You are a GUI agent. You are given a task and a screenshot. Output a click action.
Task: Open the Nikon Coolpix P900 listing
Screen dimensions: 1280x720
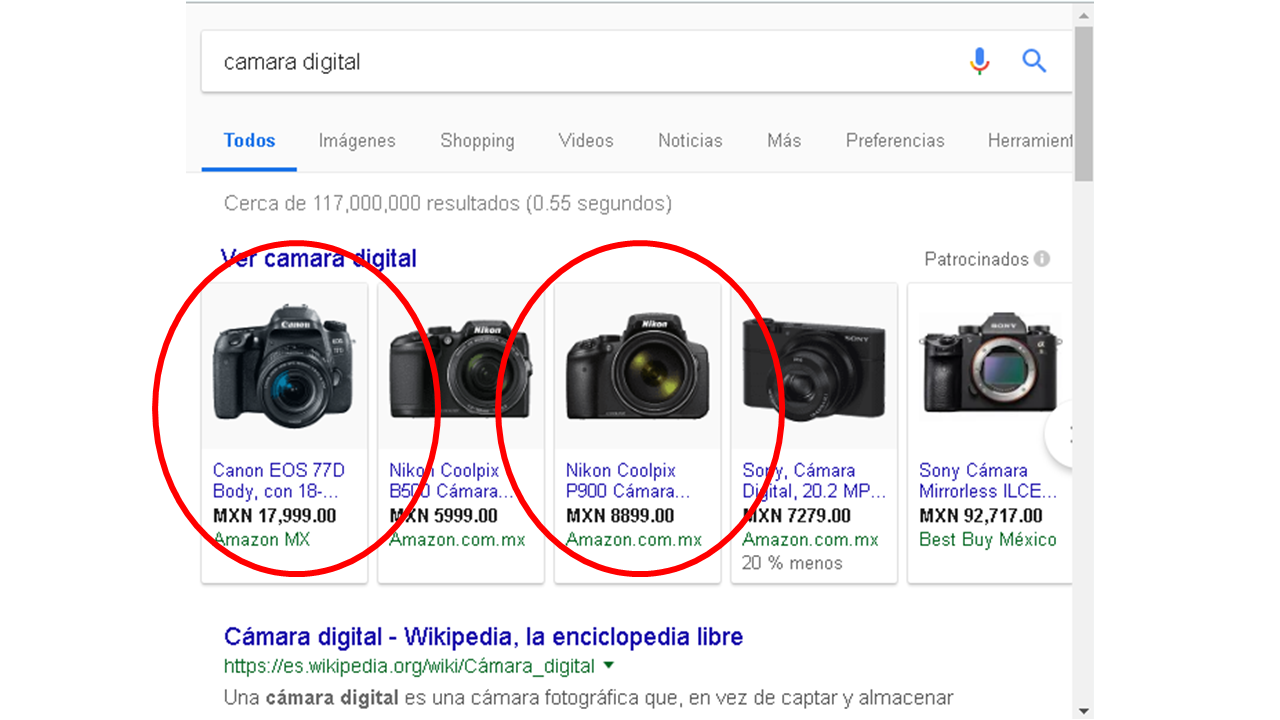coord(627,480)
